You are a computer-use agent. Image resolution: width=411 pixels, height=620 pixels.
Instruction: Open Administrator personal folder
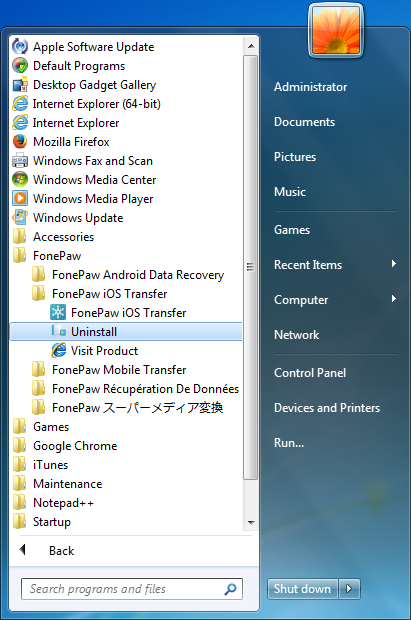[x=311, y=87]
